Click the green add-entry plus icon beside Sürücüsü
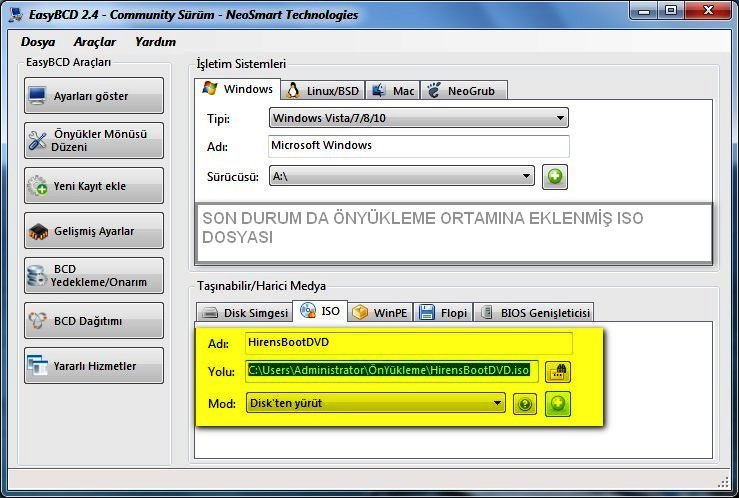Viewport: 739px width, 498px height. point(555,177)
